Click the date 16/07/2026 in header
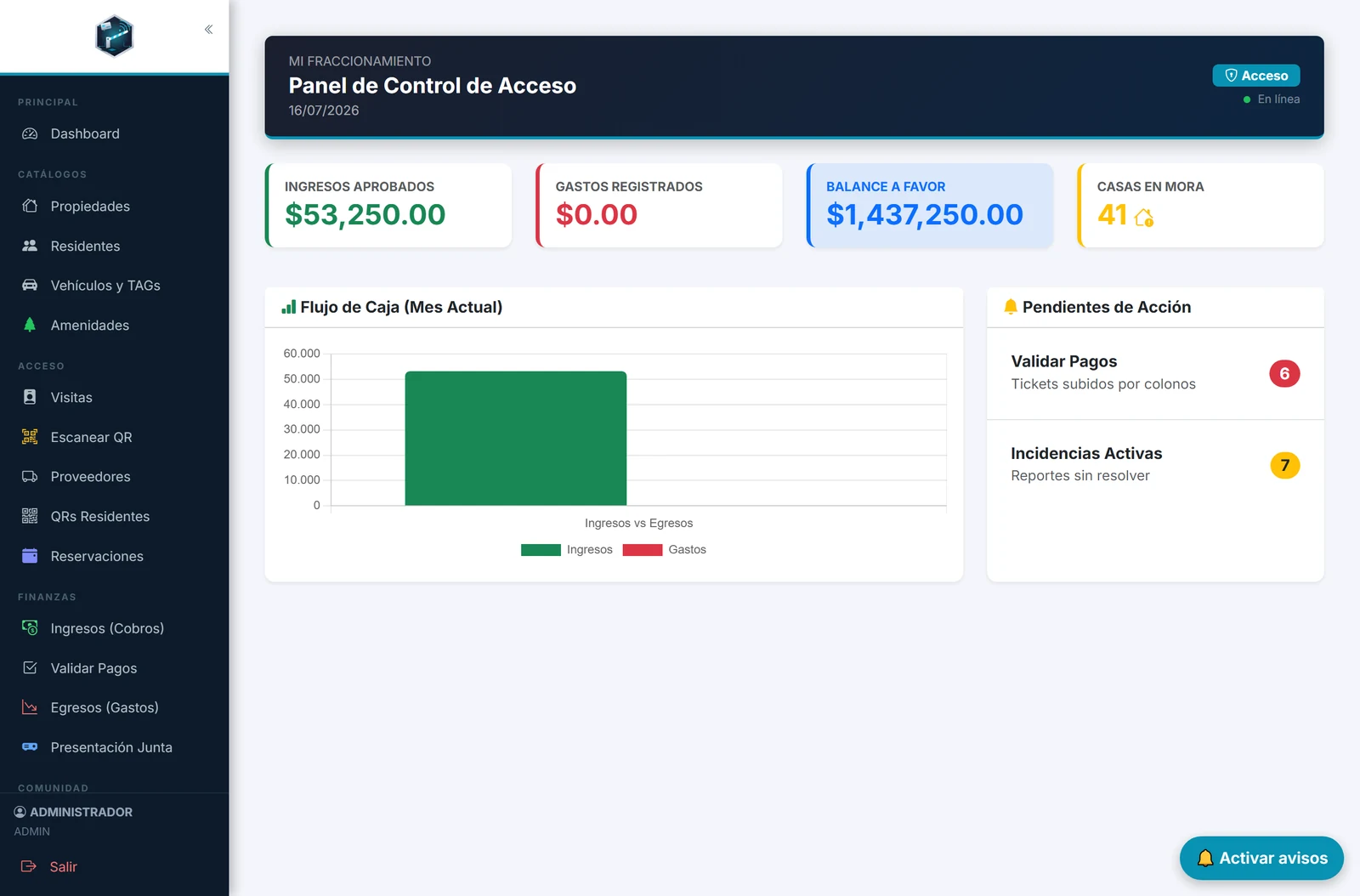Image resolution: width=1360 pixels, height=896 pixels. tap(324, 111)
